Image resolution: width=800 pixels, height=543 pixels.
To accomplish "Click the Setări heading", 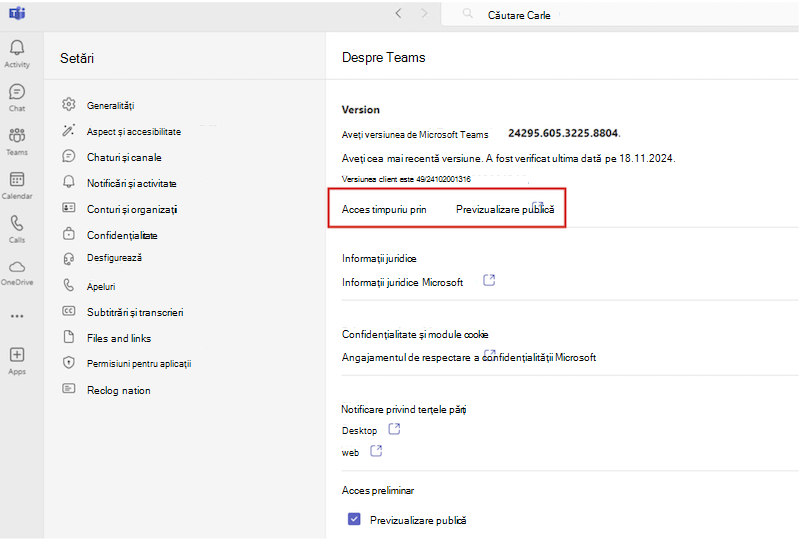I will pyautogui.click(x=77, y=58).
